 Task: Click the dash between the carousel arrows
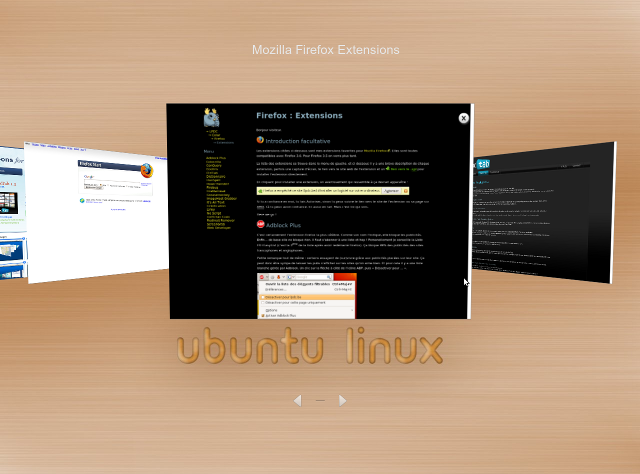point(320,401)
